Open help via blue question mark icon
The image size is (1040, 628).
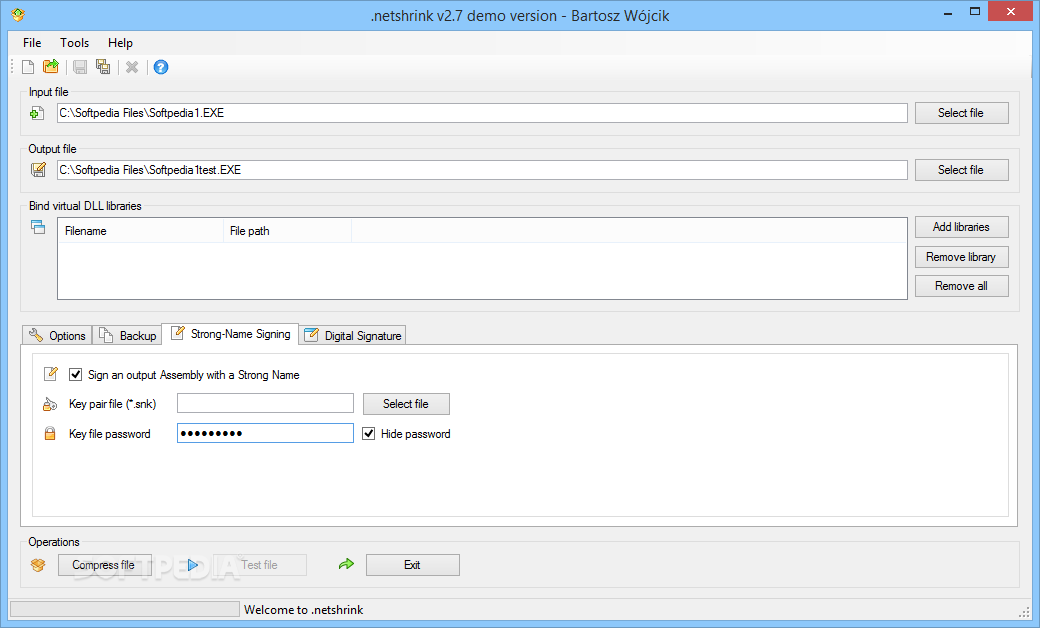coord(161,67)
